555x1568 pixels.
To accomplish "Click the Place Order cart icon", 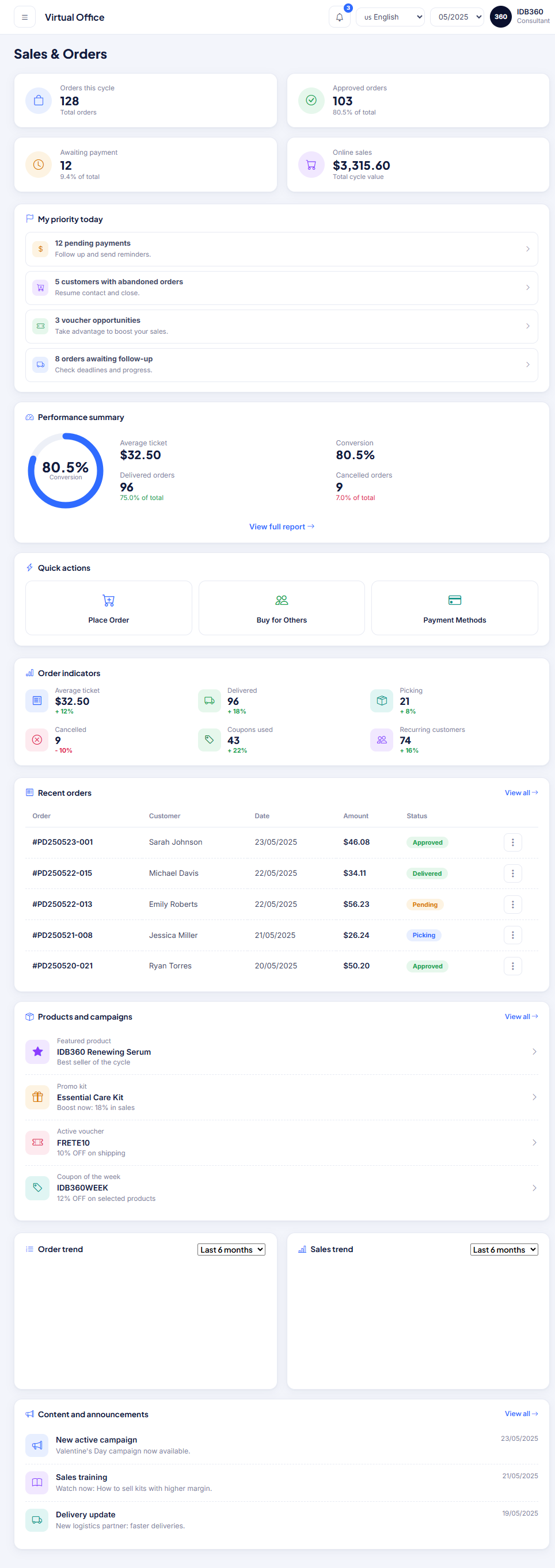I will tap(108, 600).
